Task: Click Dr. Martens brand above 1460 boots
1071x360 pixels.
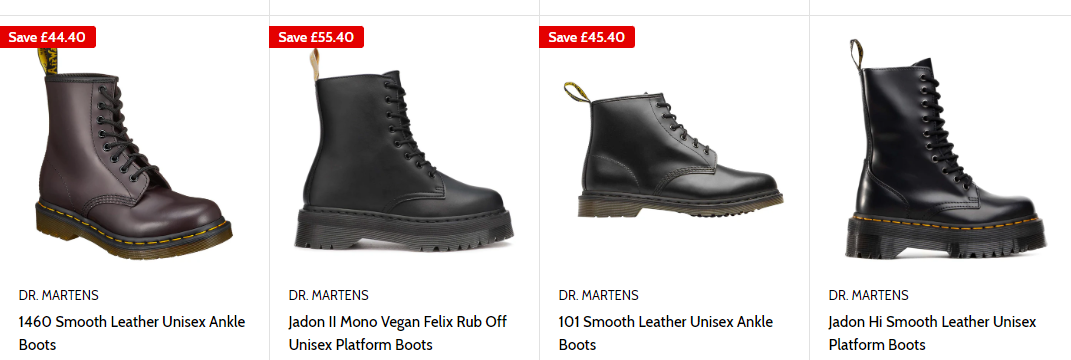Action: [x=59, y=295]
